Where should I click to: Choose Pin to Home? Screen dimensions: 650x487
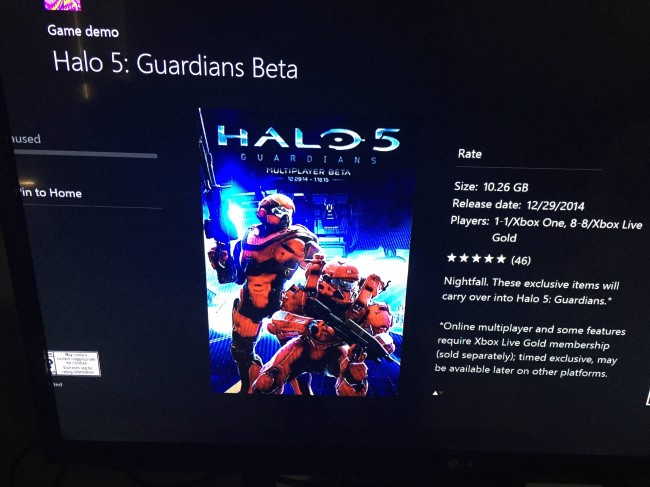(x=49, y=193)
